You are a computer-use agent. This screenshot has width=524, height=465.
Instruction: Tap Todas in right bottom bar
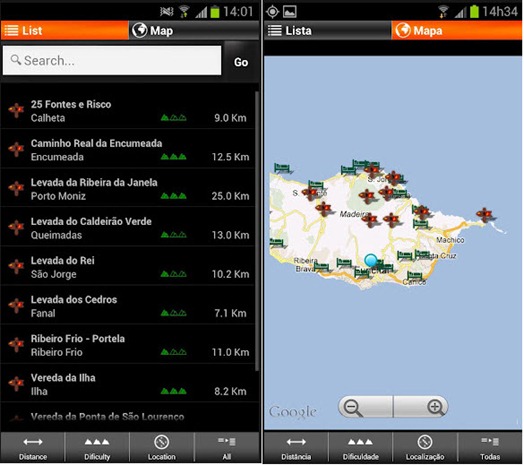490,448
